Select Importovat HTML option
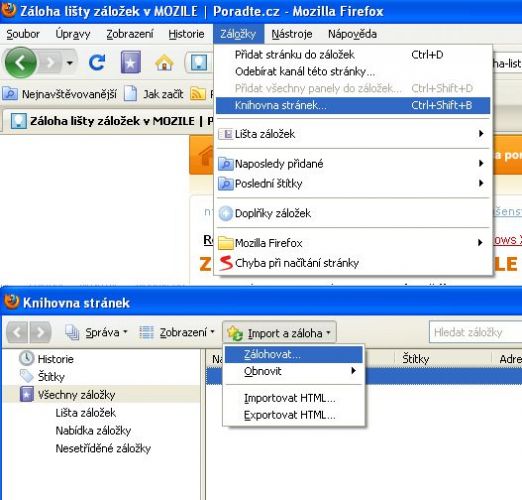522x500 pixels. click(x=294, y=398)
